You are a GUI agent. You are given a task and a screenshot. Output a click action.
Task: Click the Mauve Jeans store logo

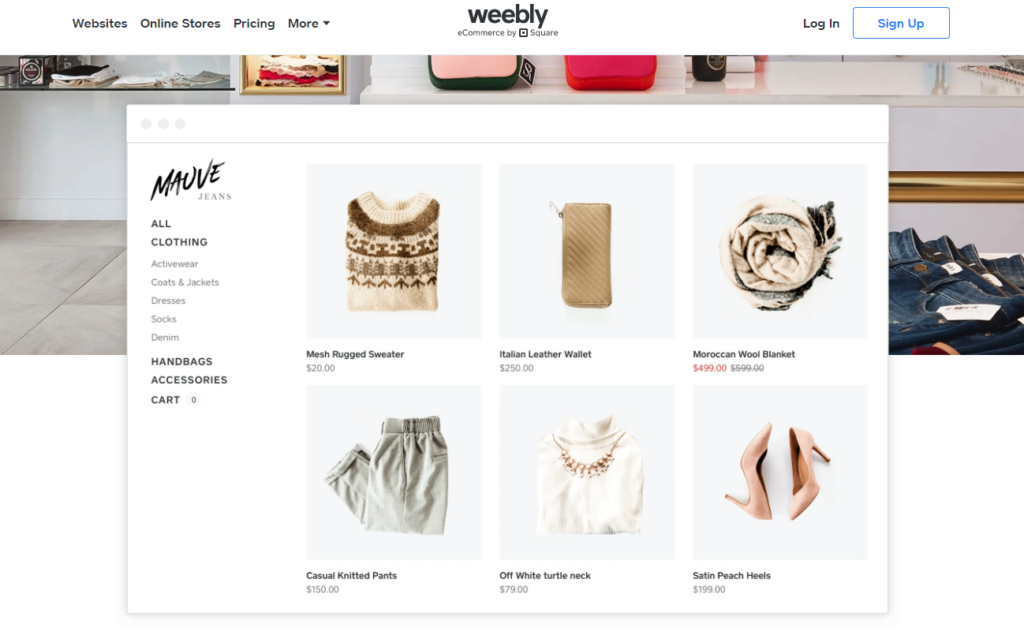(191, 180)
